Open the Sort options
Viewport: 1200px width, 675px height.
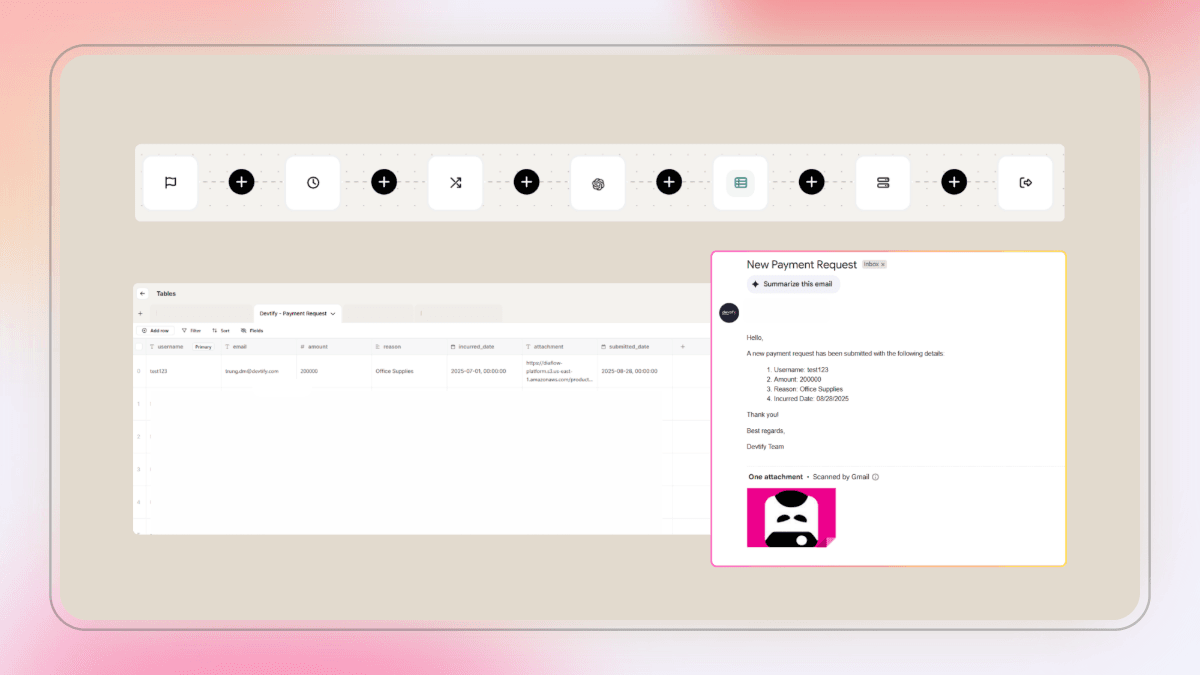[x=221, y=330]
